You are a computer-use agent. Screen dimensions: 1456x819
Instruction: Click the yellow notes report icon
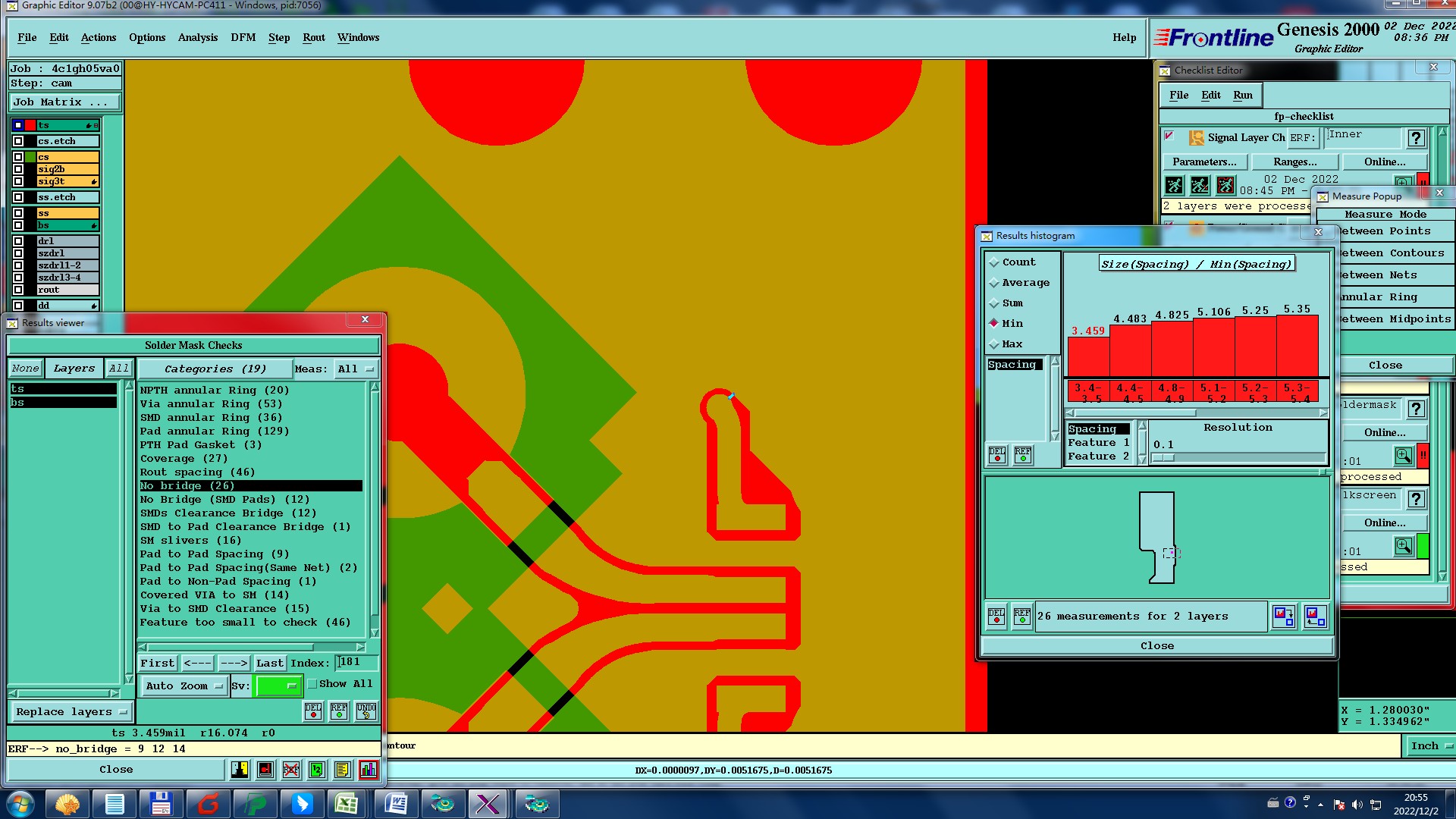click(343, 770)
